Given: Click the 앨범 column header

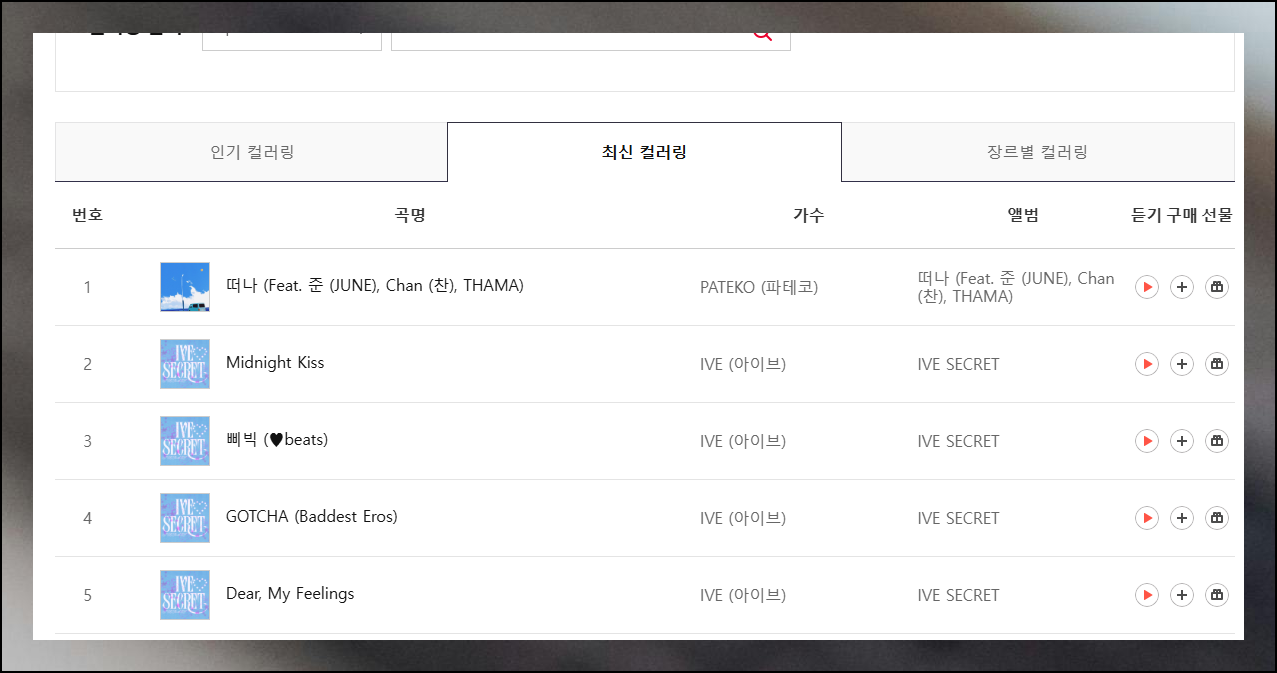Looking at the screenshot, I should tap(1023, 215).
